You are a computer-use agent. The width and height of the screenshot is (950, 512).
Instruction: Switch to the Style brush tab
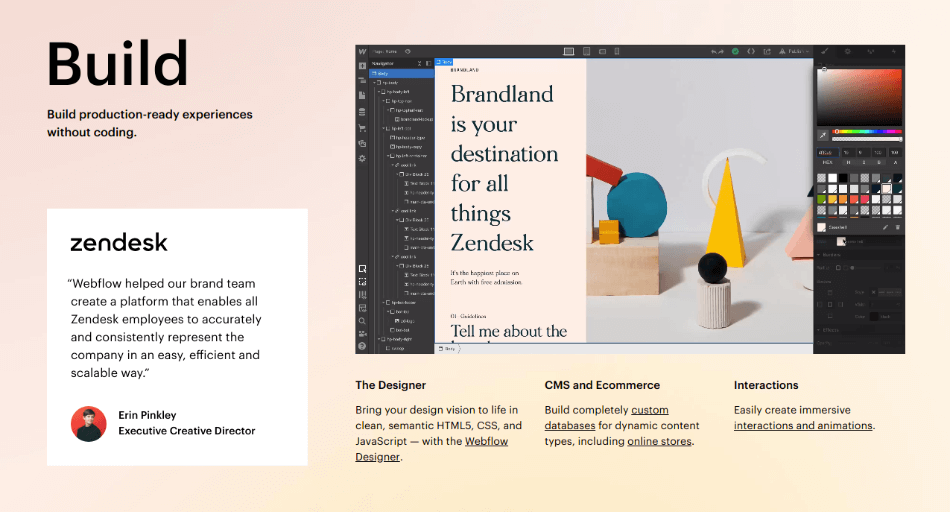825,52
